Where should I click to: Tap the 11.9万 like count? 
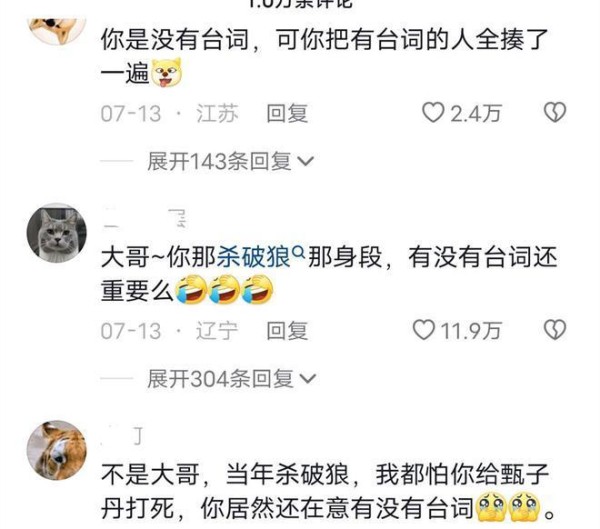click(471, 331)
